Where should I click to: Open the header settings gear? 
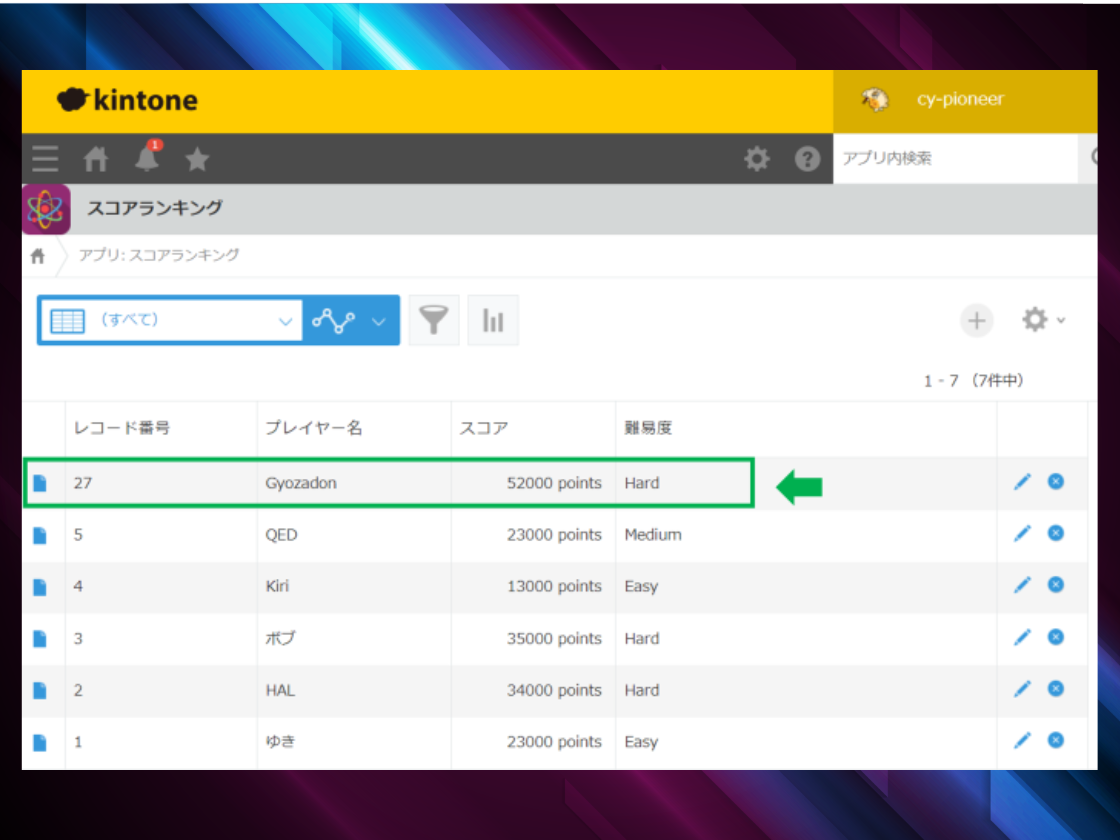tap(757, 159)
